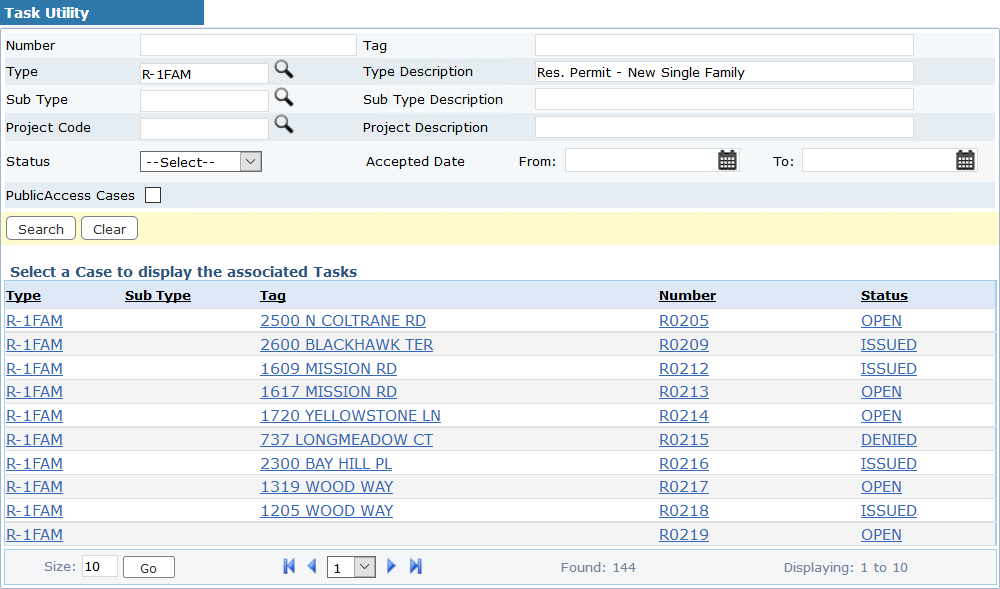1000x589 pixels.
Task: Expand the Status dropdown
Action: pos(201,162)
